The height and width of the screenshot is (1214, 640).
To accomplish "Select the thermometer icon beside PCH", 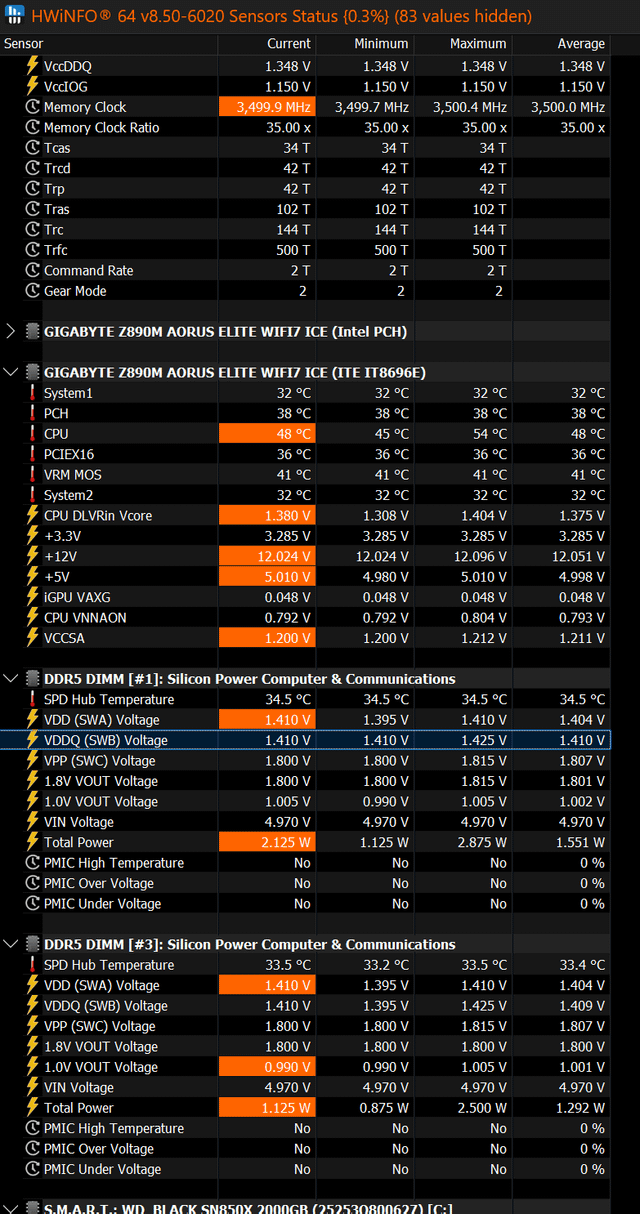I will coord(32,413).
